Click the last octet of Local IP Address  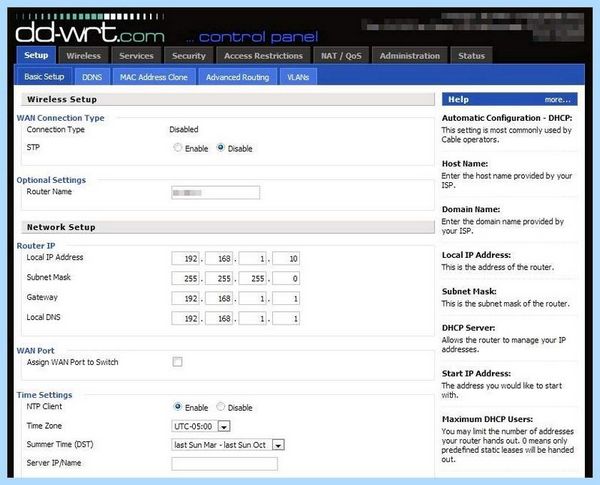click(286, 258)
